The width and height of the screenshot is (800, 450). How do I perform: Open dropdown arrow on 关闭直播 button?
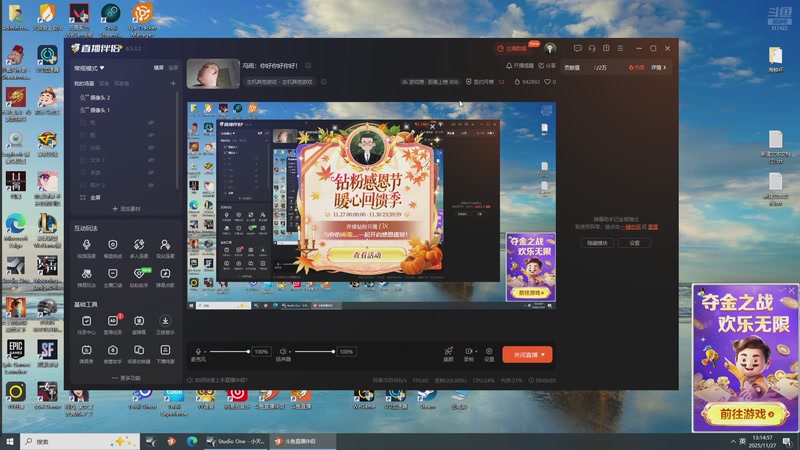(543, 355)
